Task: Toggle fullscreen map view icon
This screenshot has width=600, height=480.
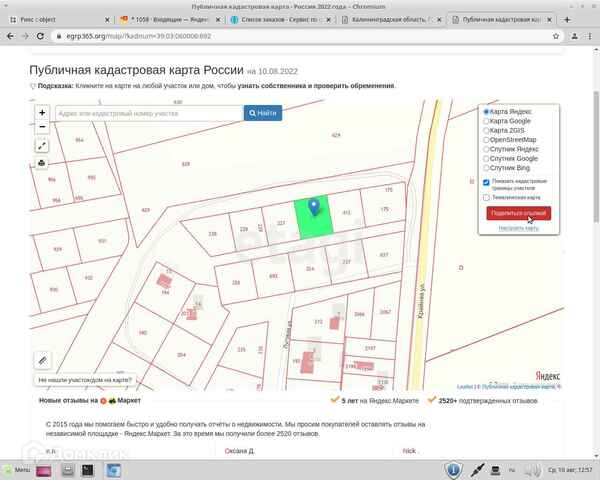Action: point(42,146)
